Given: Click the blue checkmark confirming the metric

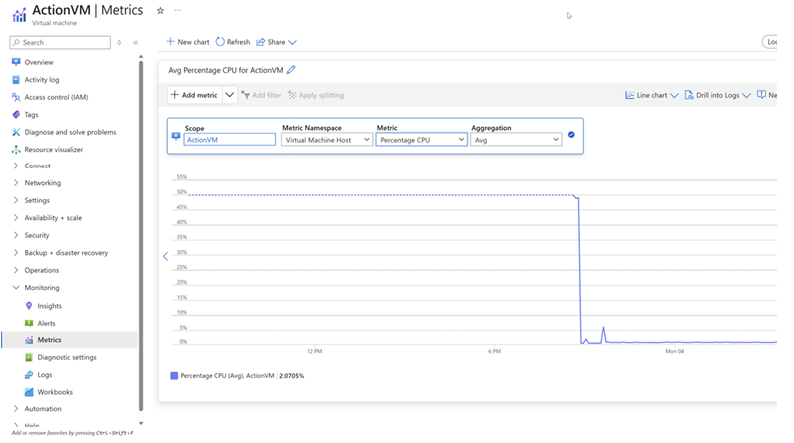Looking at the screenshot, I should [x=571, y=135].
